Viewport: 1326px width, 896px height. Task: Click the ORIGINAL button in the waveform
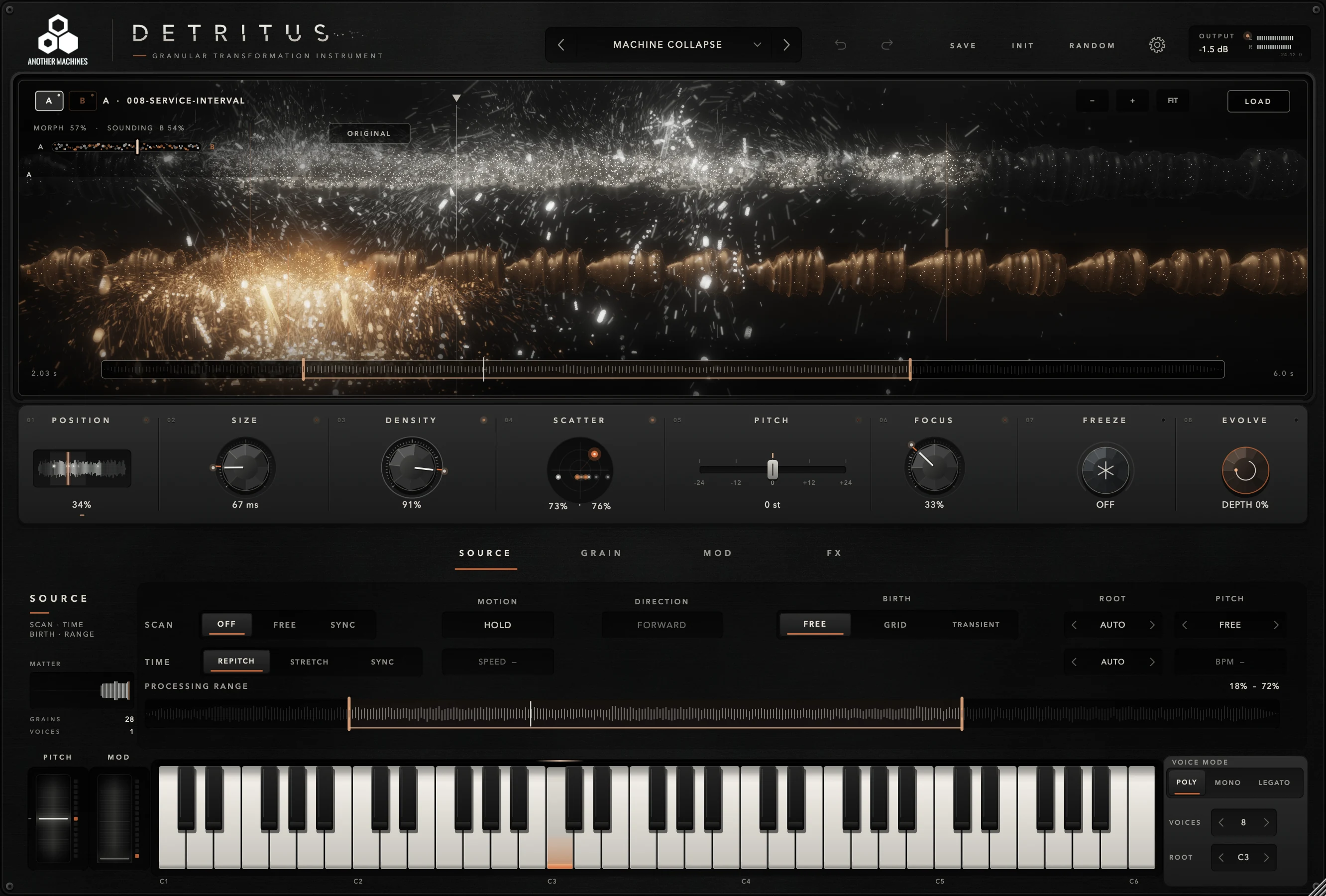coord(369,133)
